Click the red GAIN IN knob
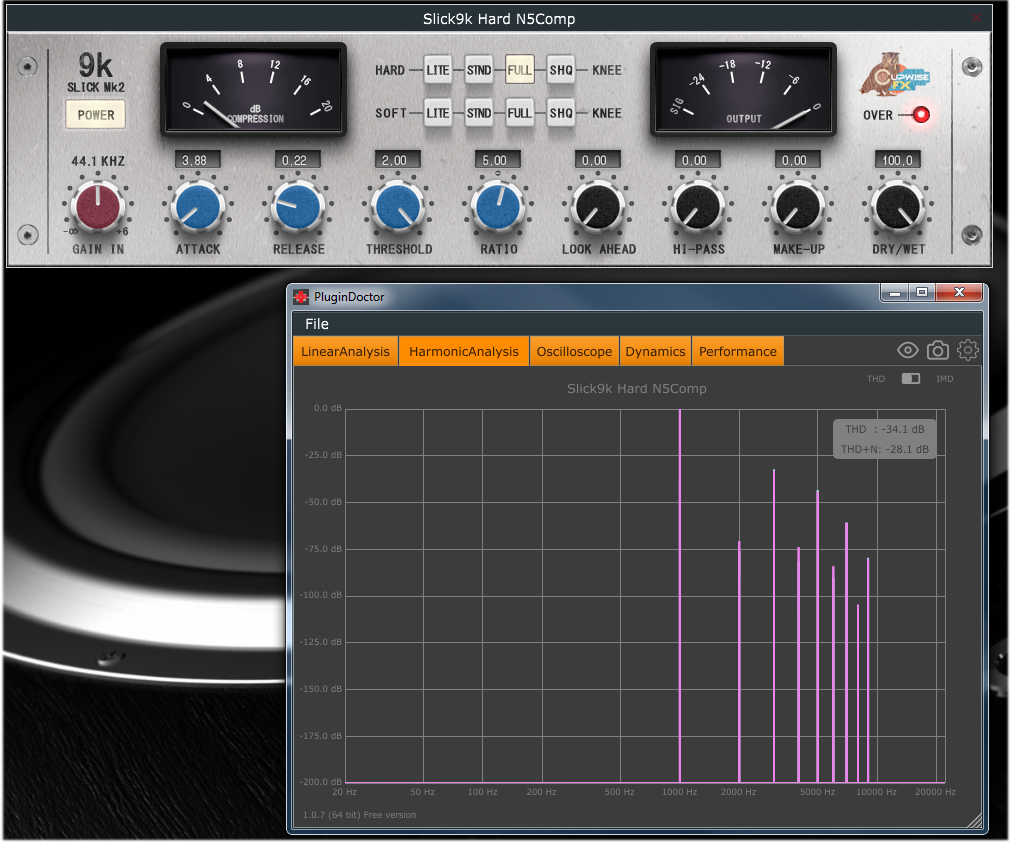Image resolution: width=1011 pixels, height=843 pixels. pos(97,206)
